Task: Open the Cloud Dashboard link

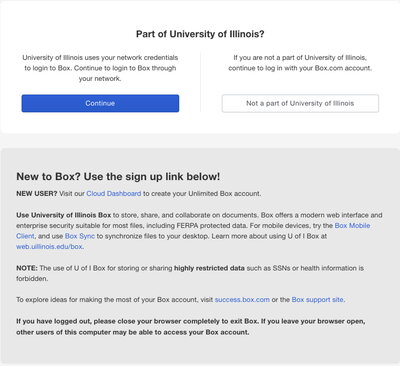Action: click(114, 194)
